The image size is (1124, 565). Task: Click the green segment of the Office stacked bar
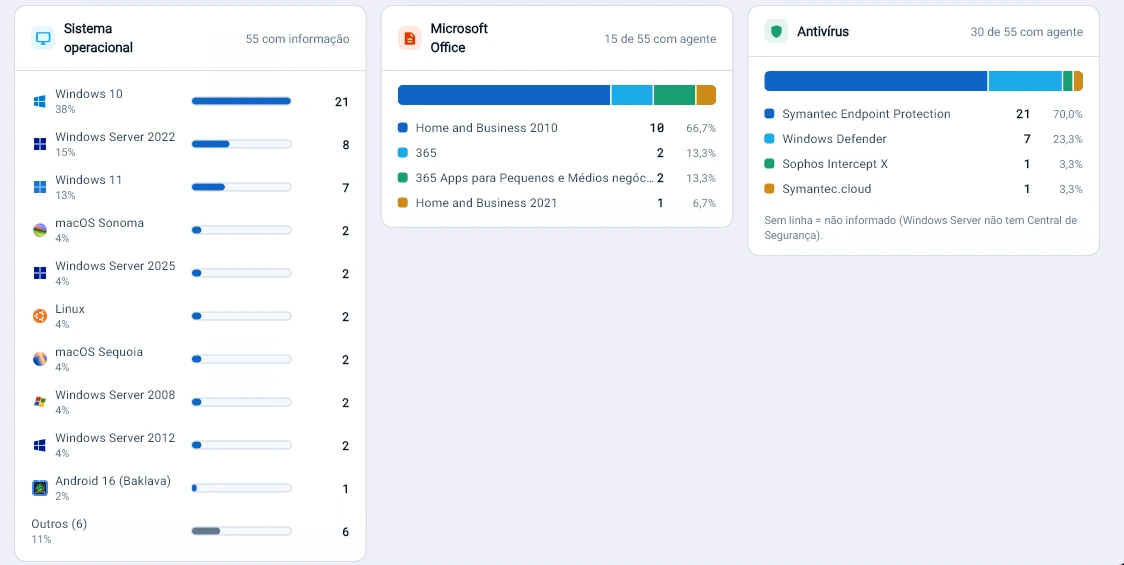click(675, 95)
